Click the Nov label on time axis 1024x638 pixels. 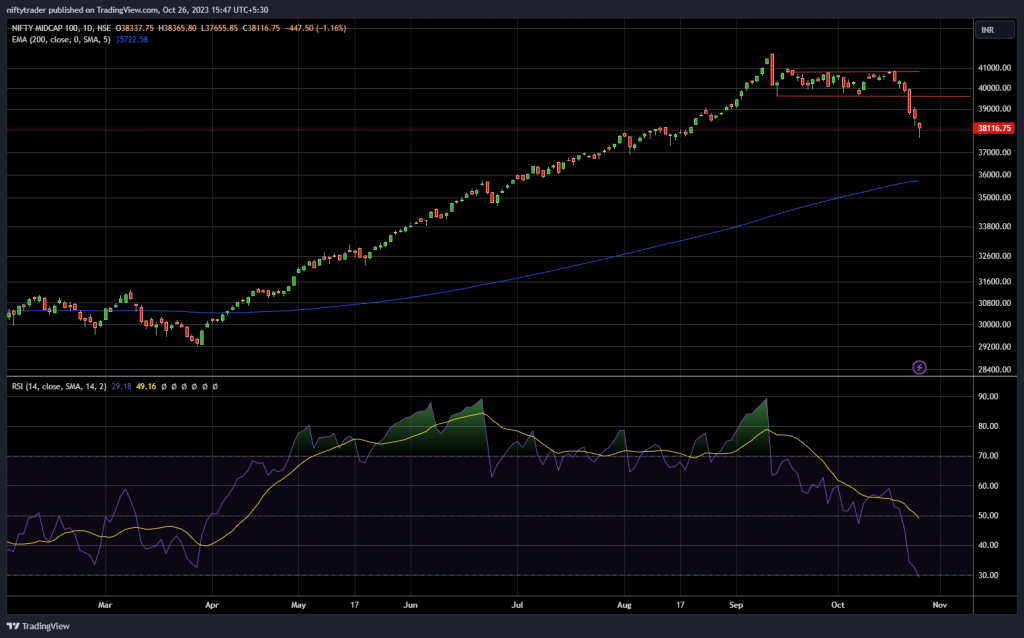[940, 605]
